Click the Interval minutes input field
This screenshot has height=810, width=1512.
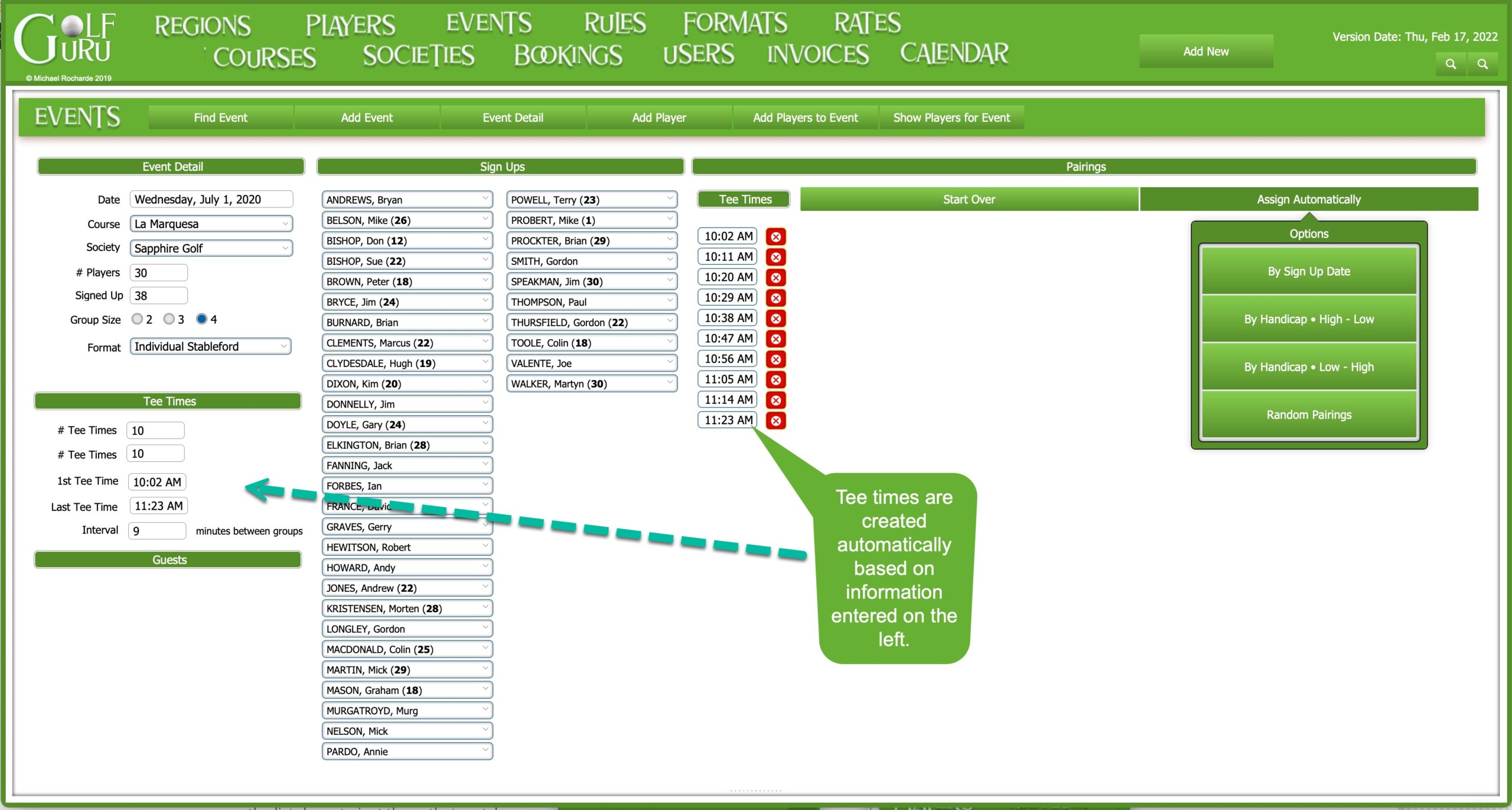[x=157, y=531]
